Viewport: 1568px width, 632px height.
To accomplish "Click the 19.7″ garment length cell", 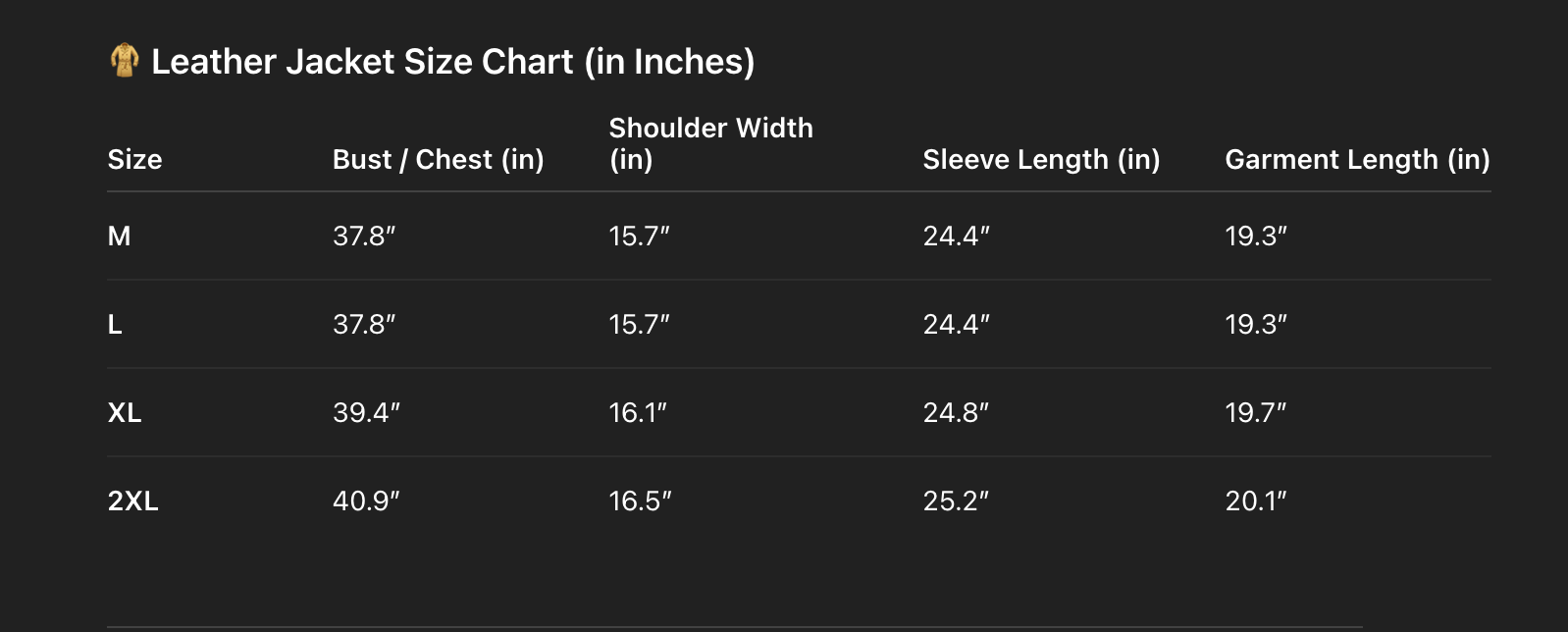I will tap(1255, 413).
